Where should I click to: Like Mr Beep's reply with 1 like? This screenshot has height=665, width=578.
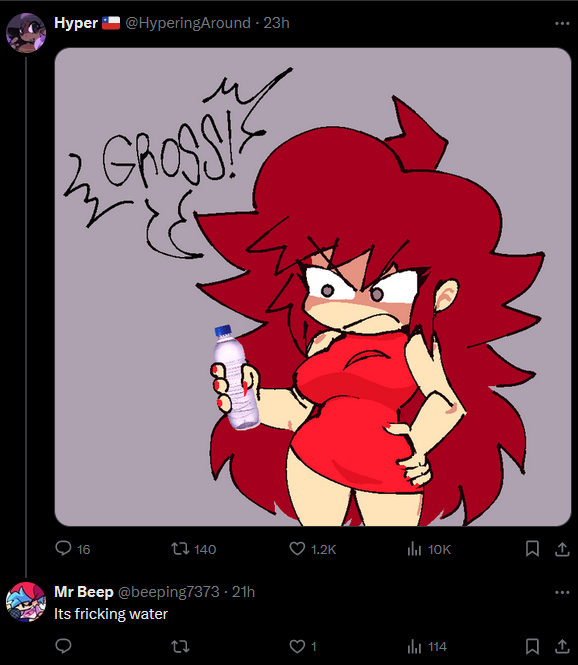coord(303,646)
